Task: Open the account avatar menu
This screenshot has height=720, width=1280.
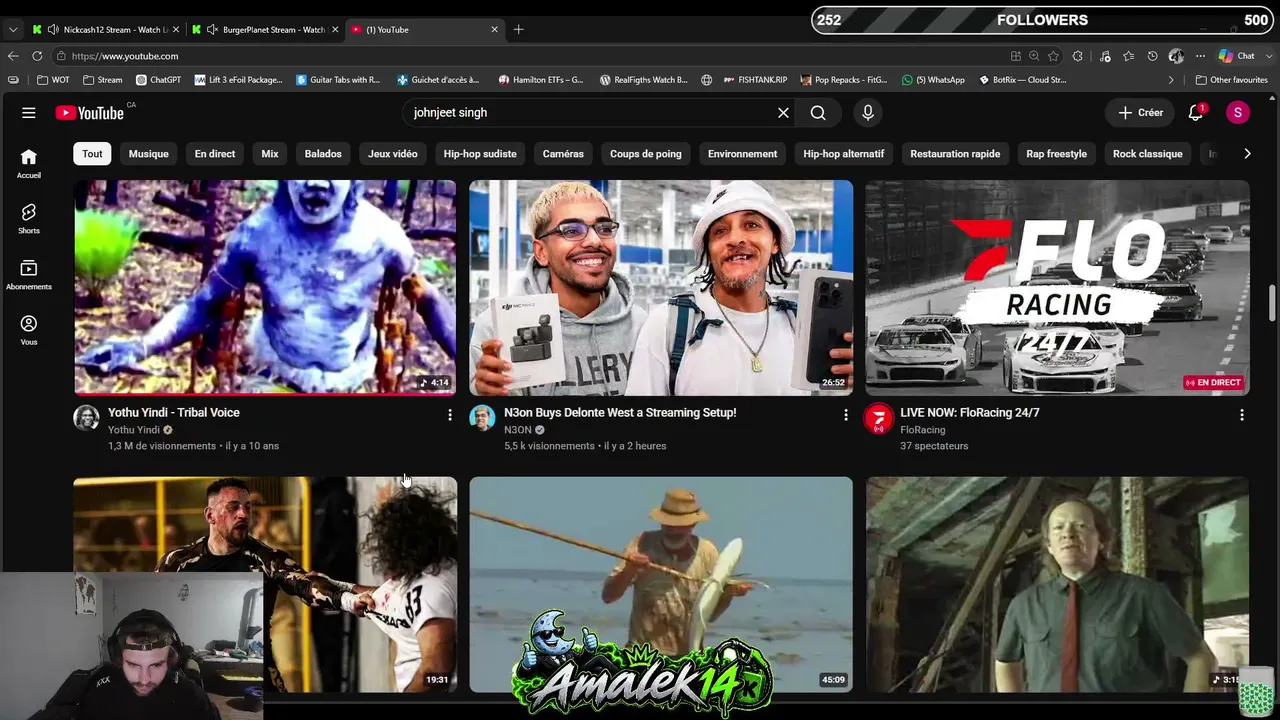Action: pyautogui.click(x=1238, y=113)
